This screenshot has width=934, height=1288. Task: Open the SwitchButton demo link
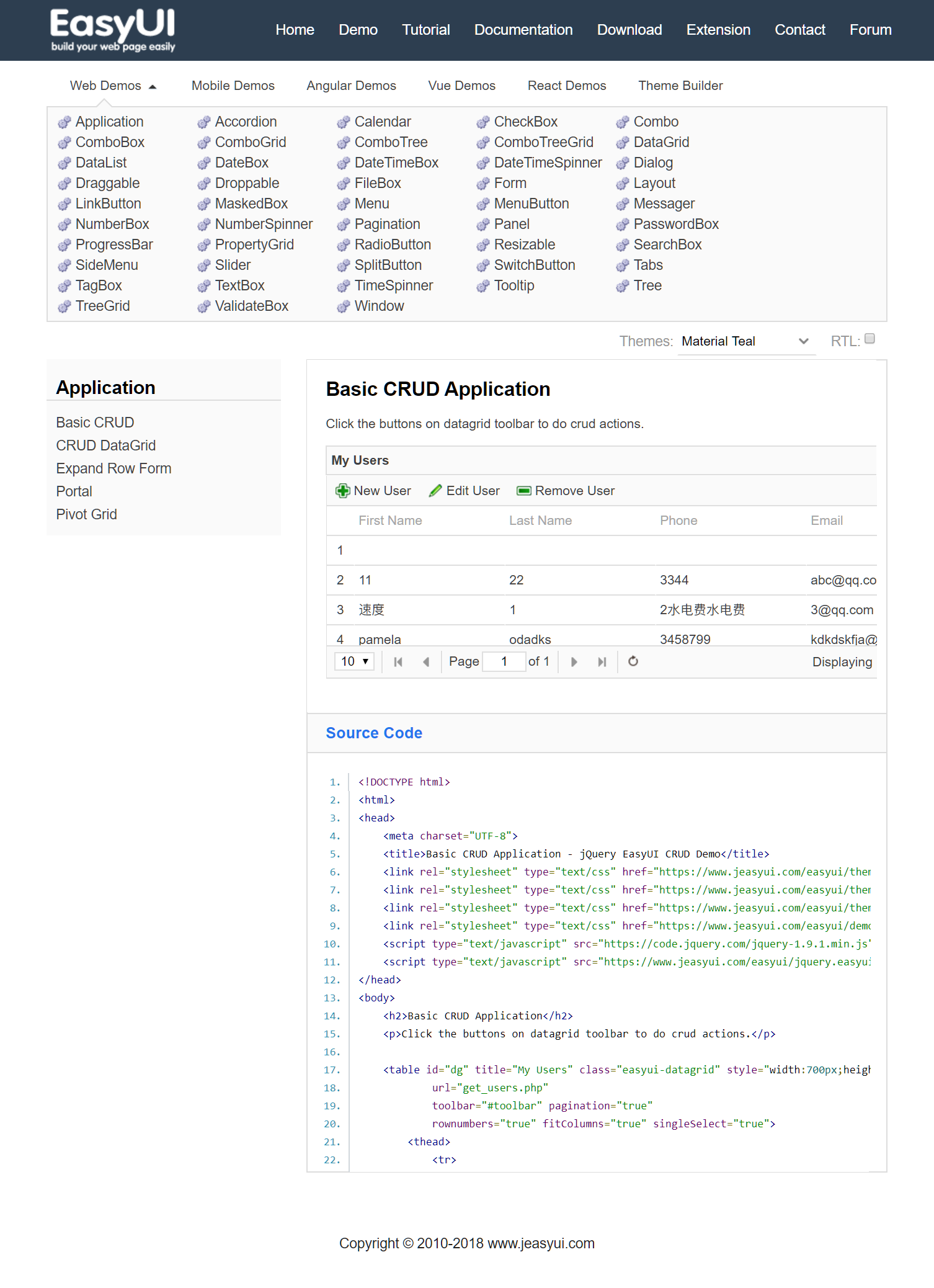(535, 266)
